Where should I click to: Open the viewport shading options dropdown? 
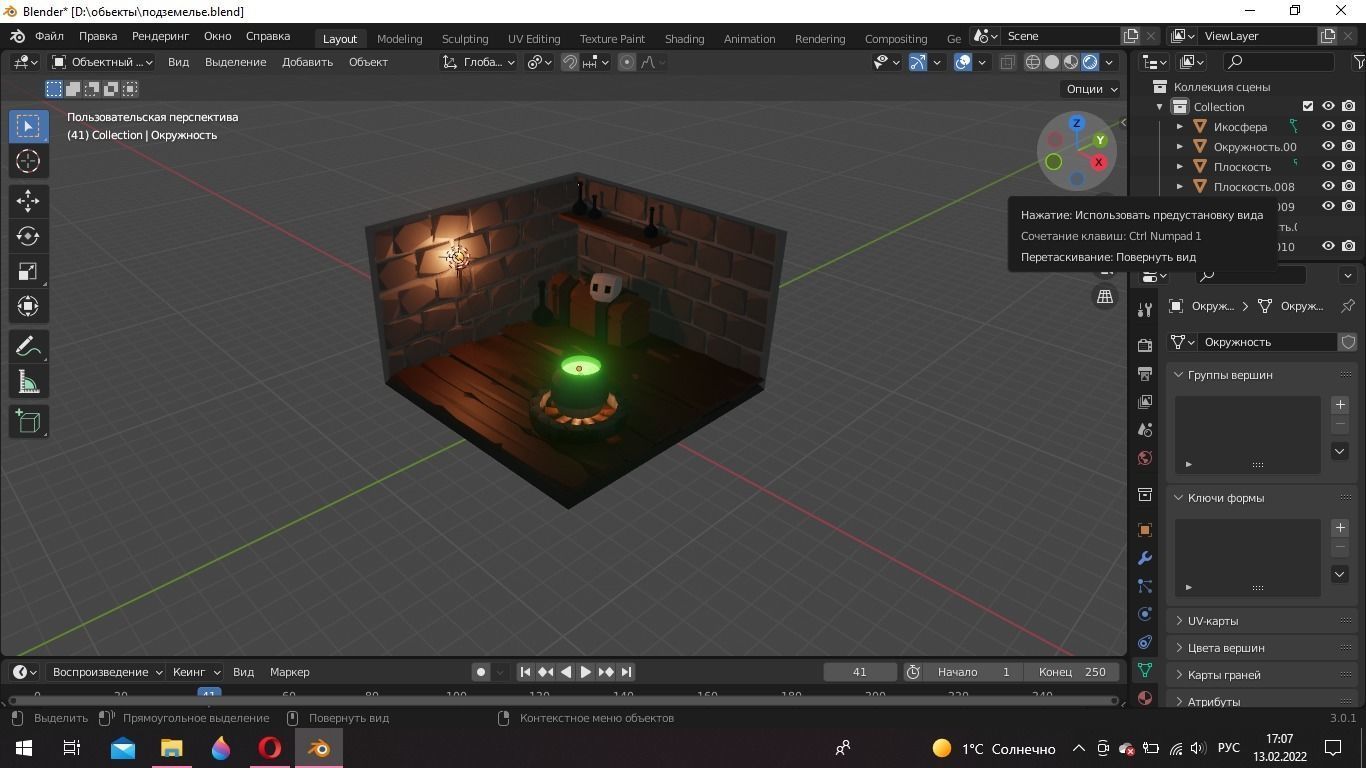1109,62
